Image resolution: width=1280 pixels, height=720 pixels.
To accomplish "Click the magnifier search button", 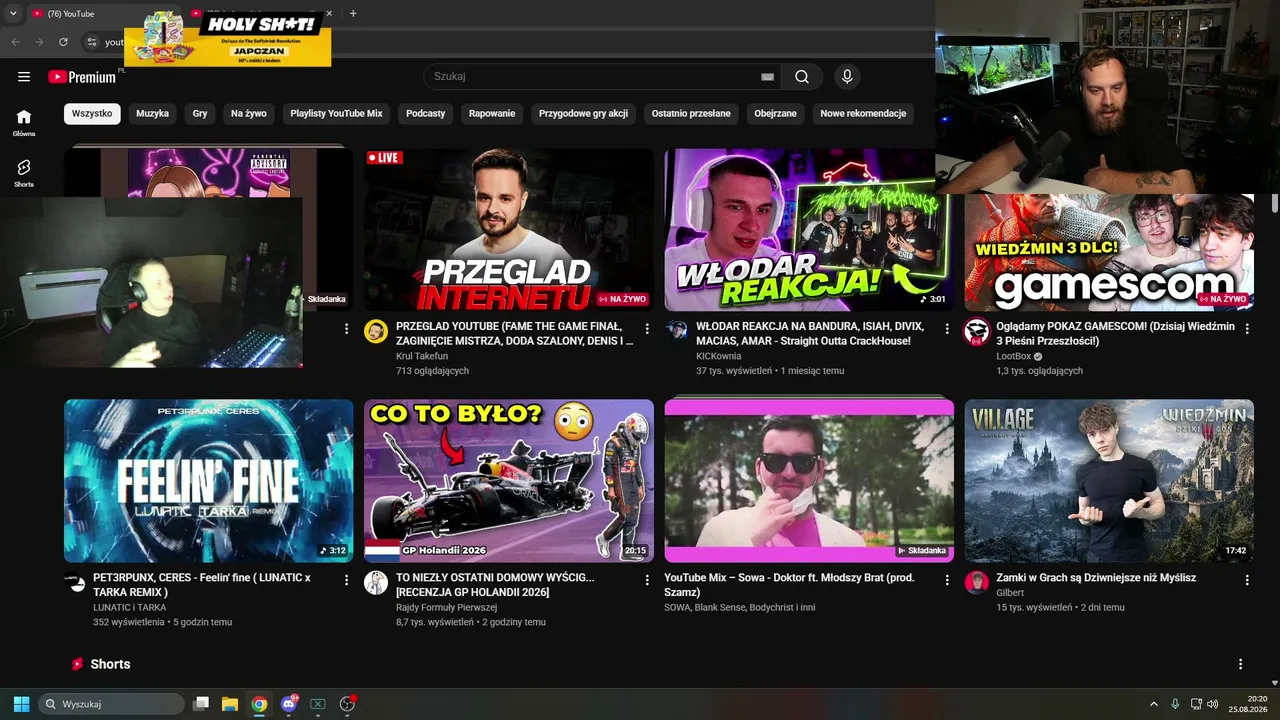I will point(802,77).
